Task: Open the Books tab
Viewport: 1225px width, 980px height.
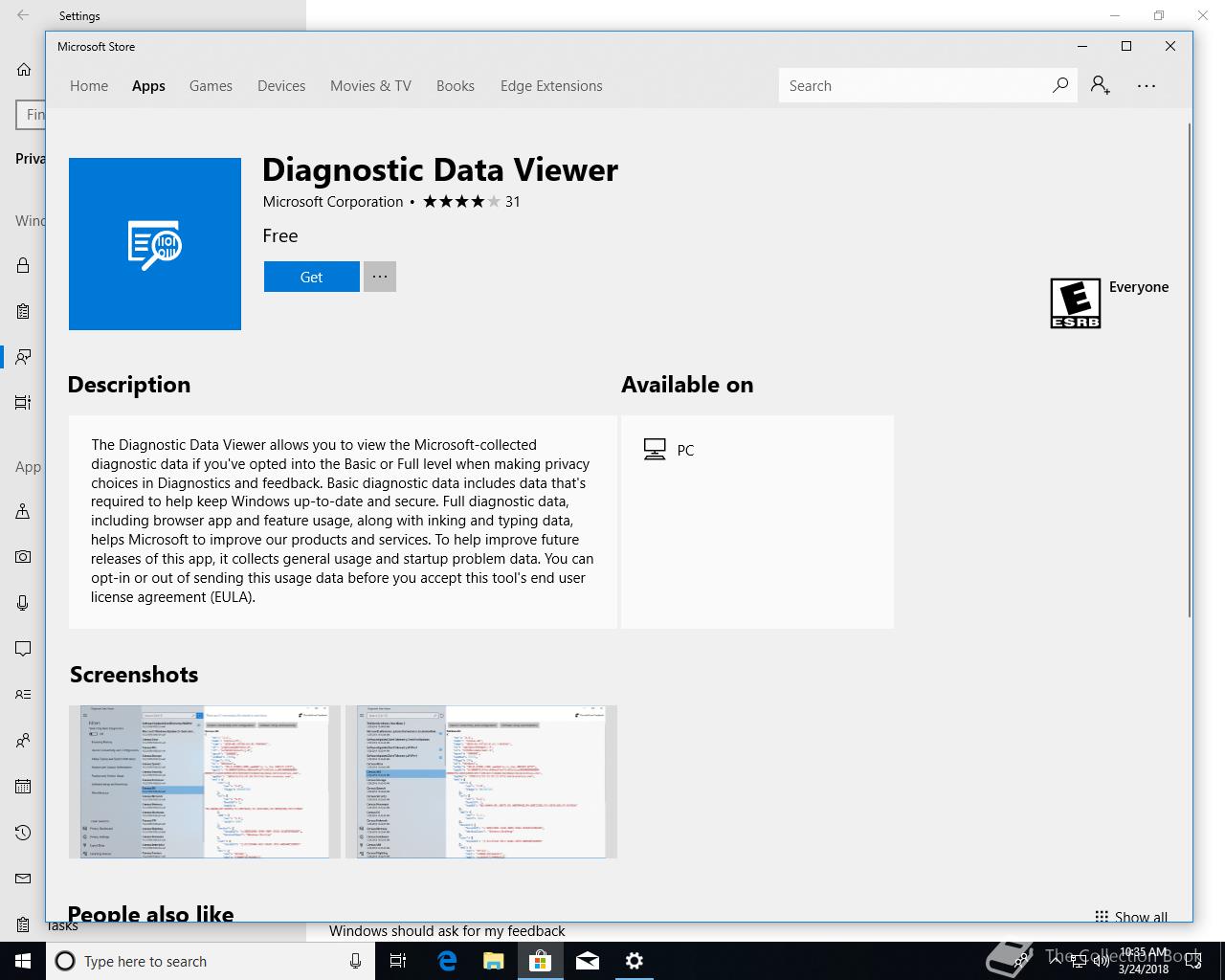Action: pyautogui.click(x=456, y=86)
